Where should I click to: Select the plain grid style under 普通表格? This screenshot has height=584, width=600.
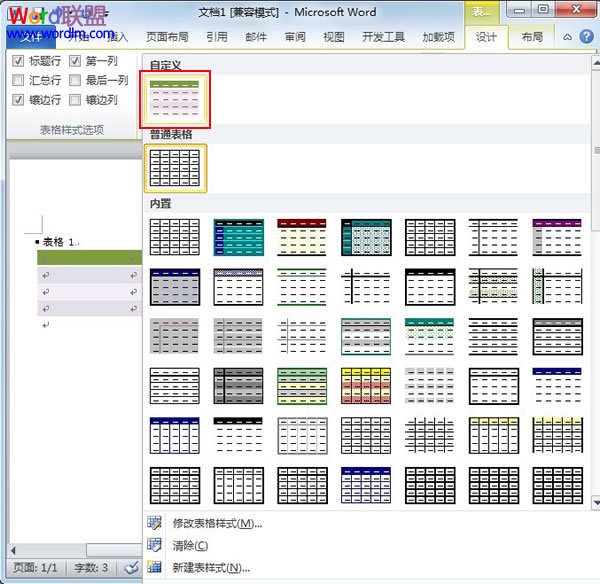175,168
